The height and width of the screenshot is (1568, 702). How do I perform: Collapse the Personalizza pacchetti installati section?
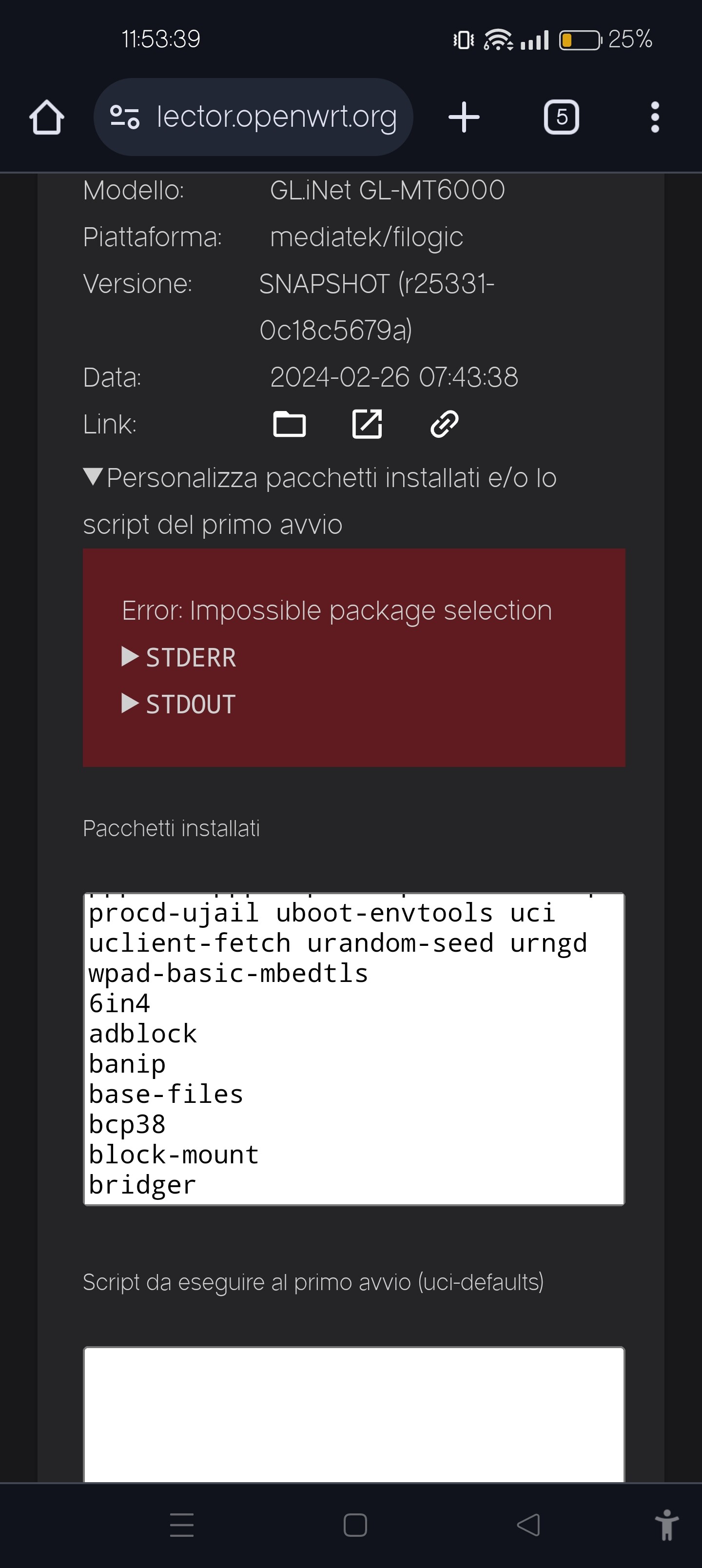click(93, 477)
